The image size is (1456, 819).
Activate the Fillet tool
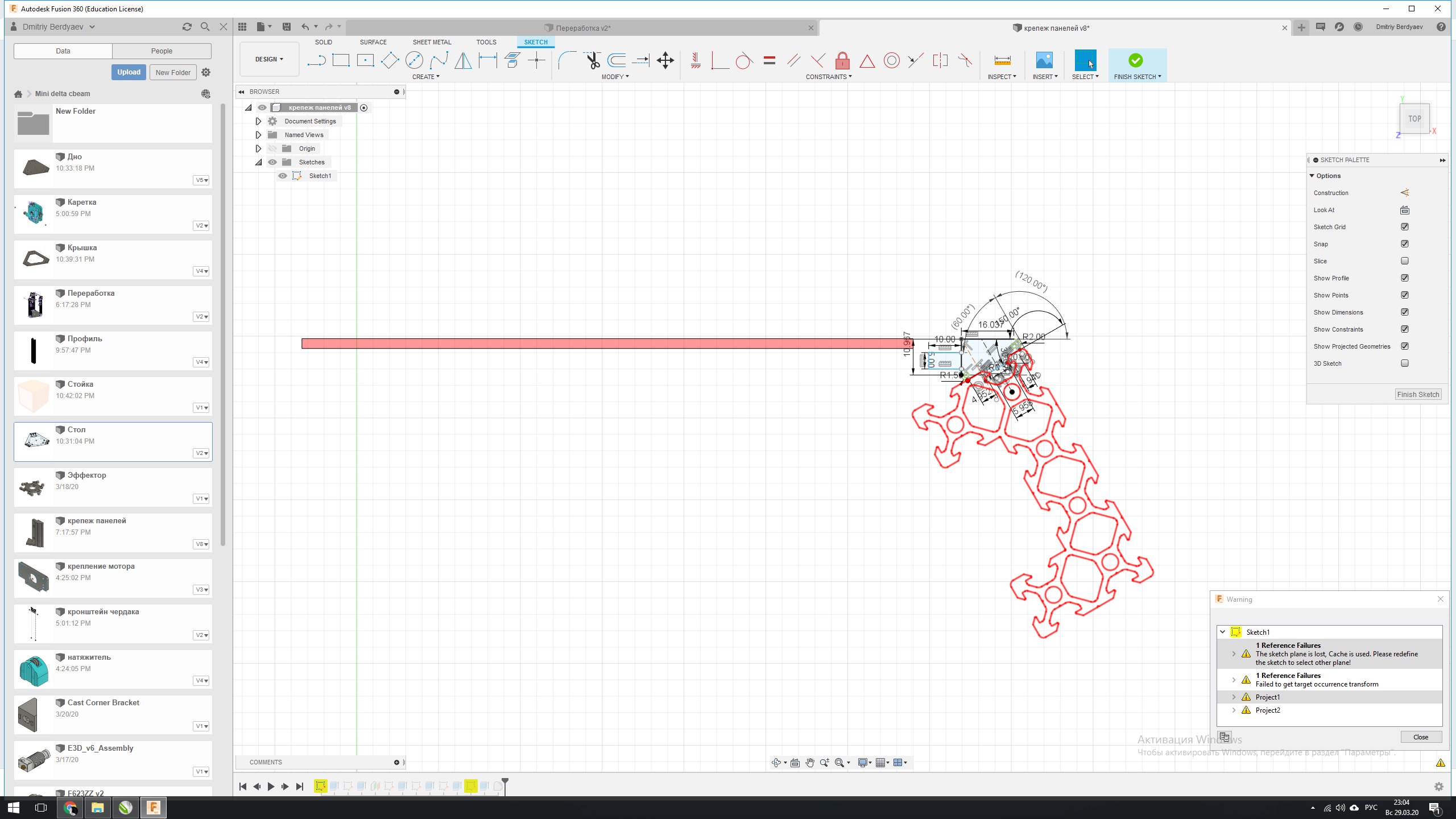pos(566,60)
